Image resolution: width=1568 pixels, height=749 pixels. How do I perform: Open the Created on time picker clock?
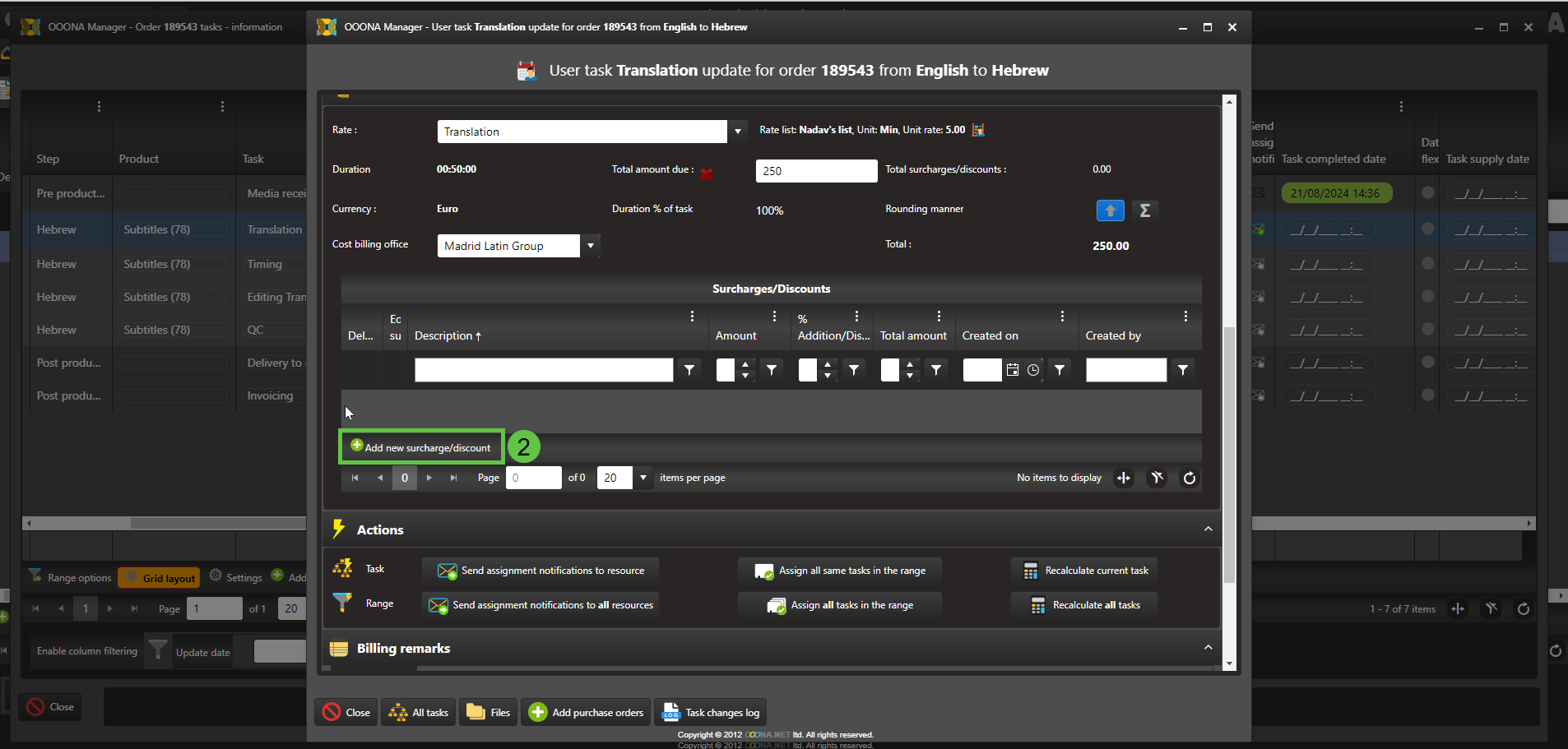click(x=1033, y=370)
